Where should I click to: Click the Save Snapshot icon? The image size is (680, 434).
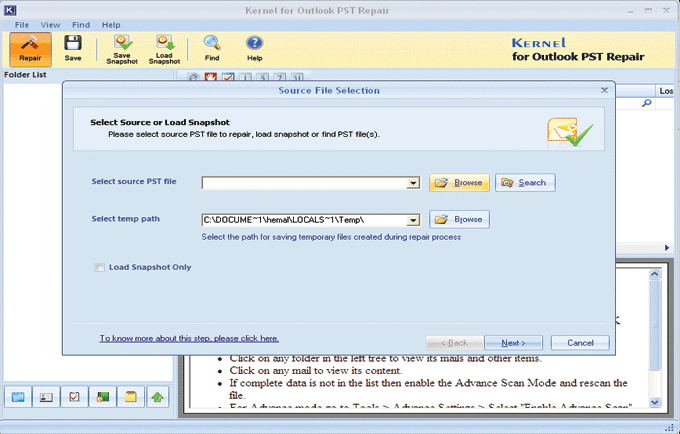coord(122,48)
